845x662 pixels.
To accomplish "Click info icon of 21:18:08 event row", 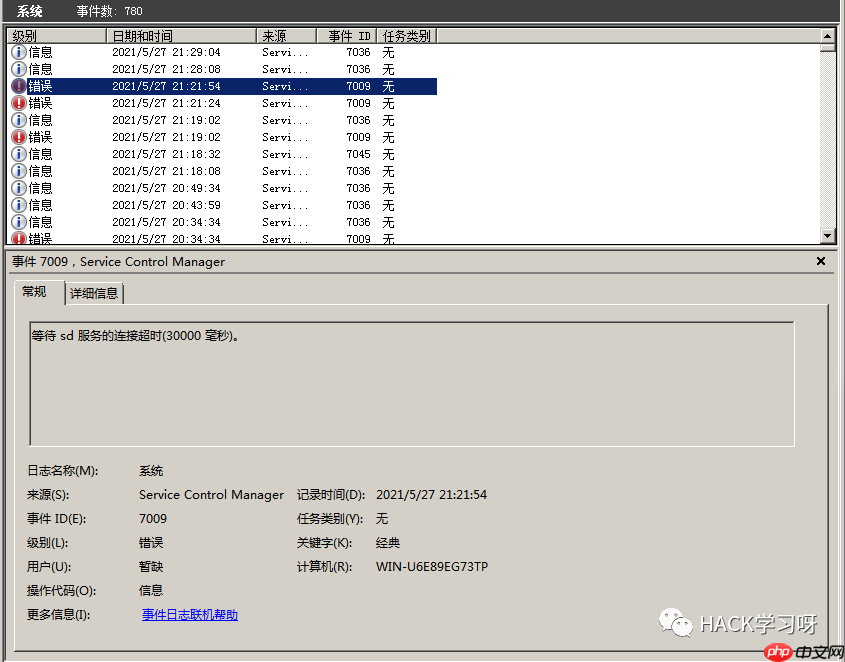I will pos(19,171).
